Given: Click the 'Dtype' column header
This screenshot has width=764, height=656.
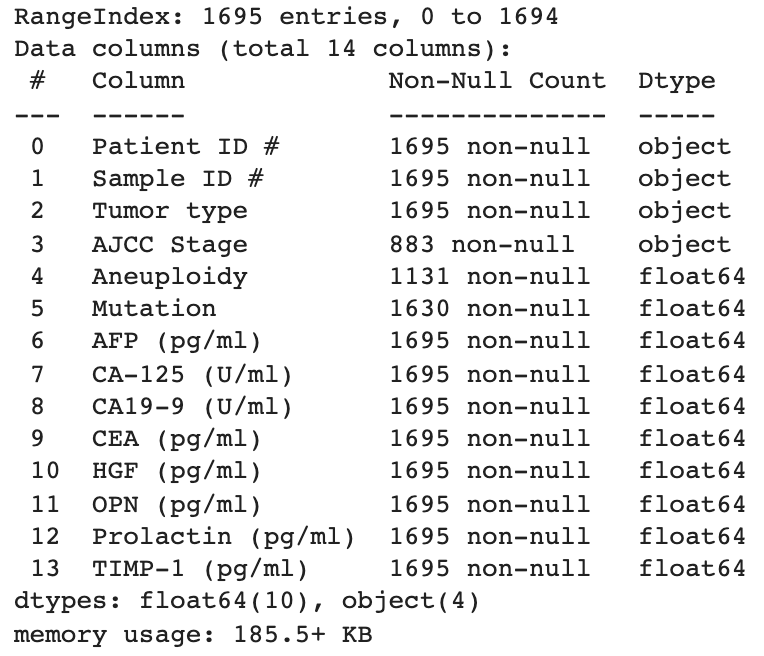Looking at the screenshot, I should (677, 81).
